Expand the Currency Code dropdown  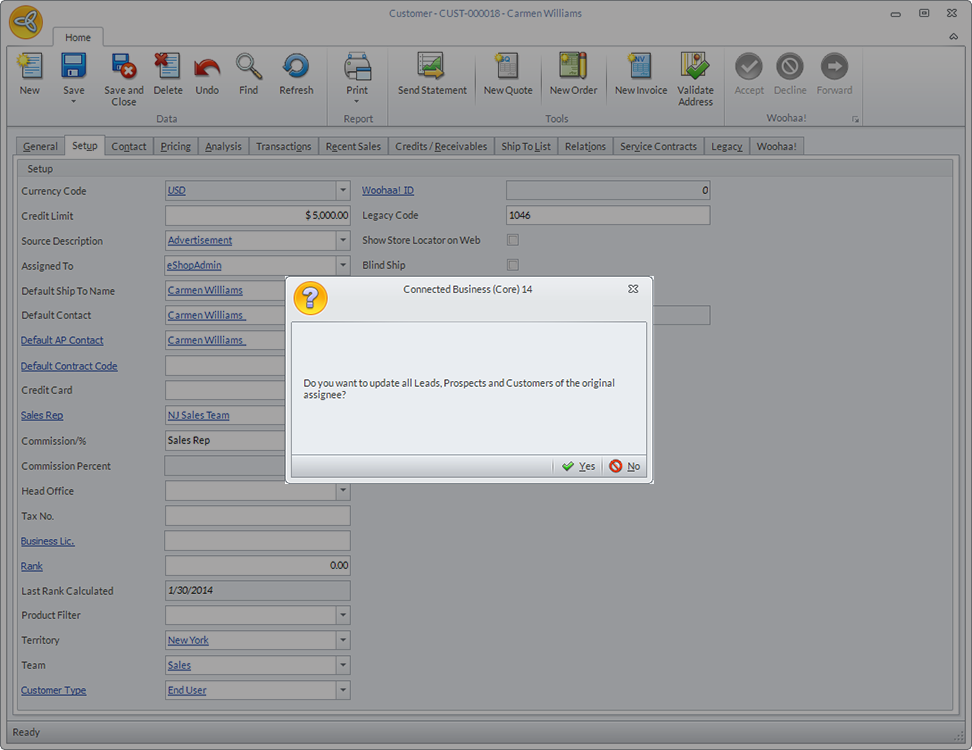coord(343,191)
